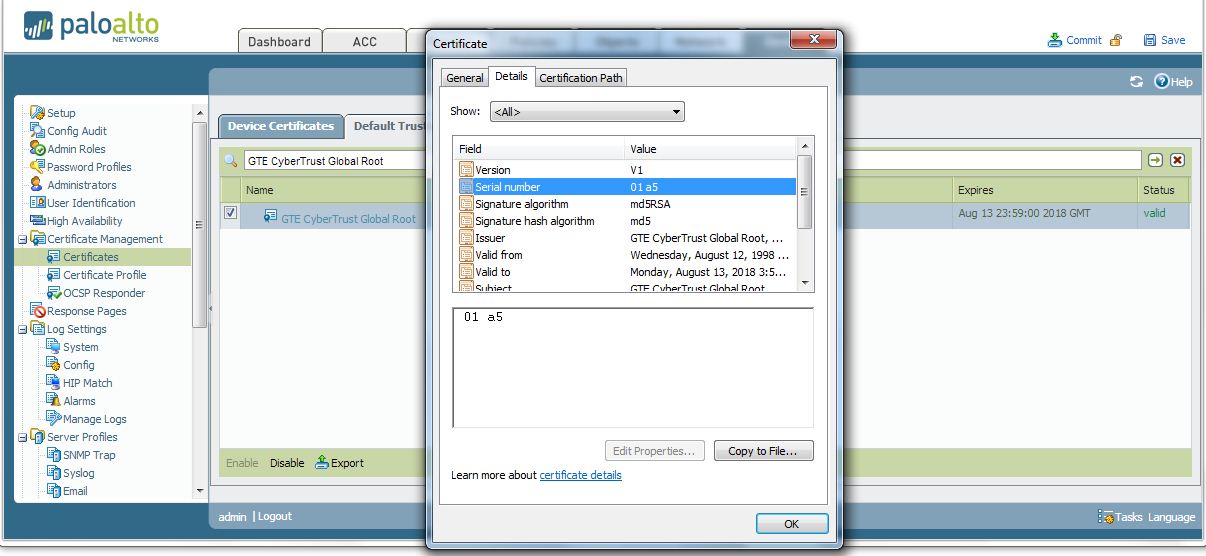
Task: Click the Export icon in bottom bar
Action: [322, 463]
